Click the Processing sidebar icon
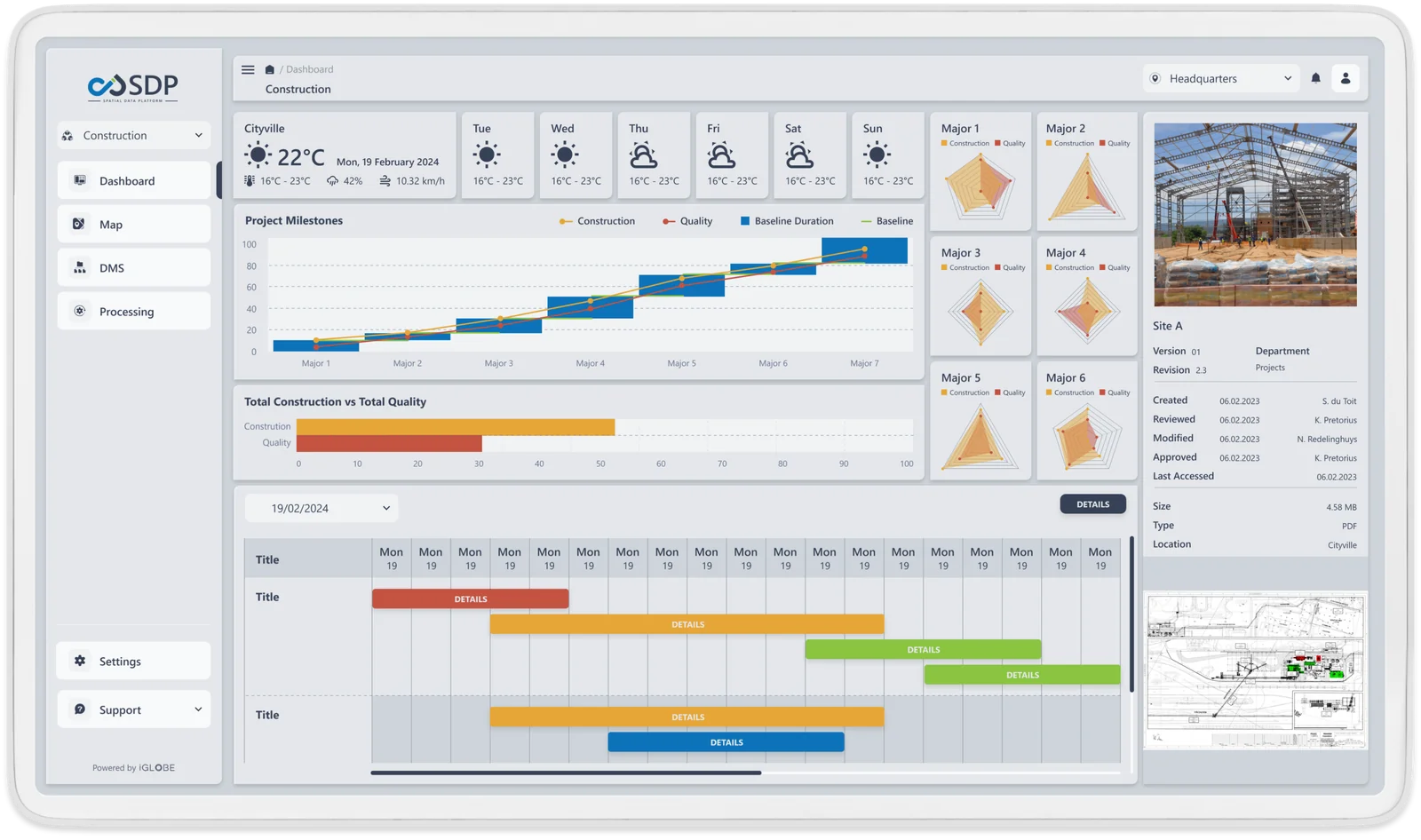The width and height of the screenshot is (1421, 840). click(x=80, y=311)
